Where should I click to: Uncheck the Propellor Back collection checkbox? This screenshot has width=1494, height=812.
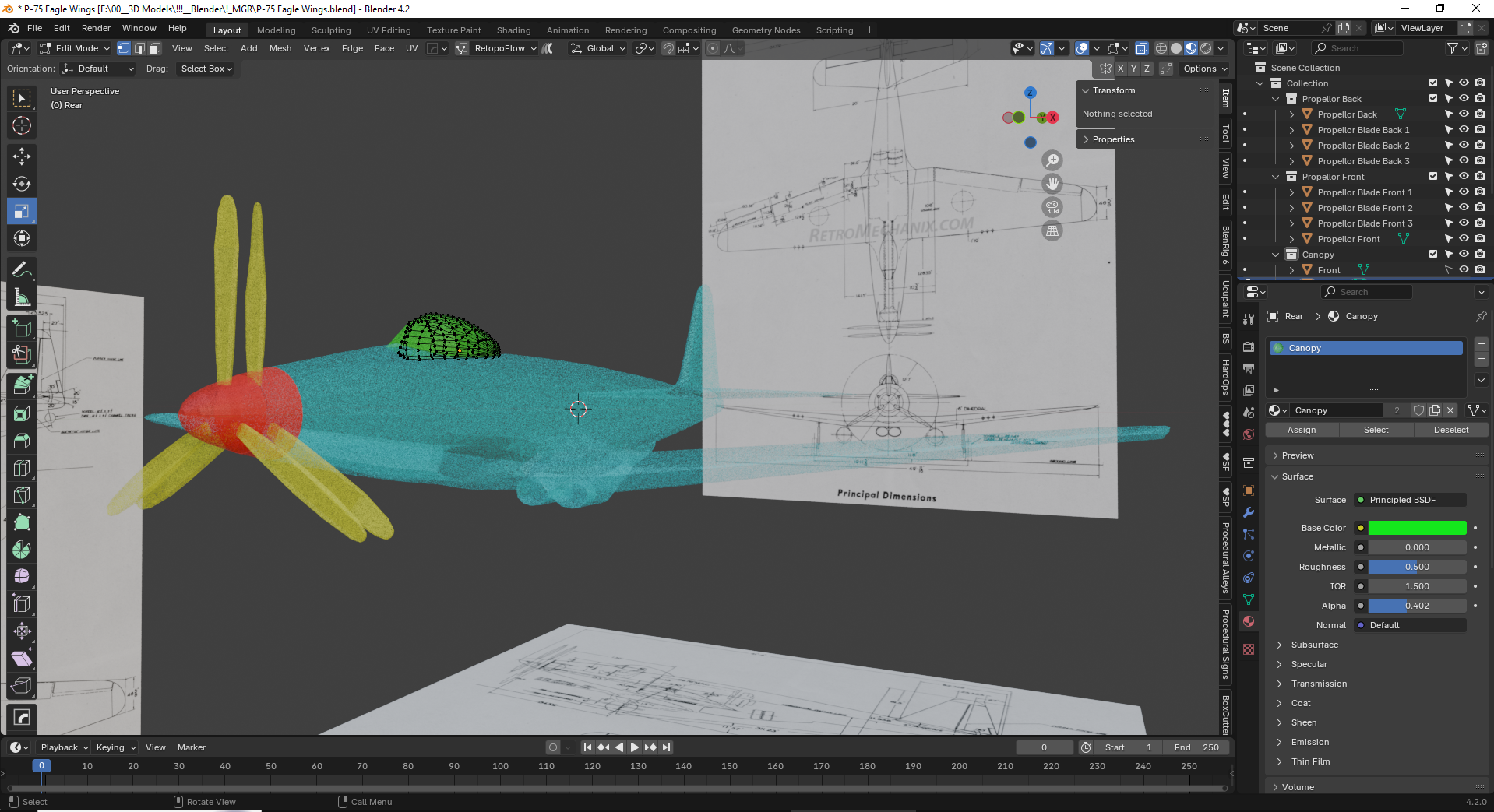1433,99
